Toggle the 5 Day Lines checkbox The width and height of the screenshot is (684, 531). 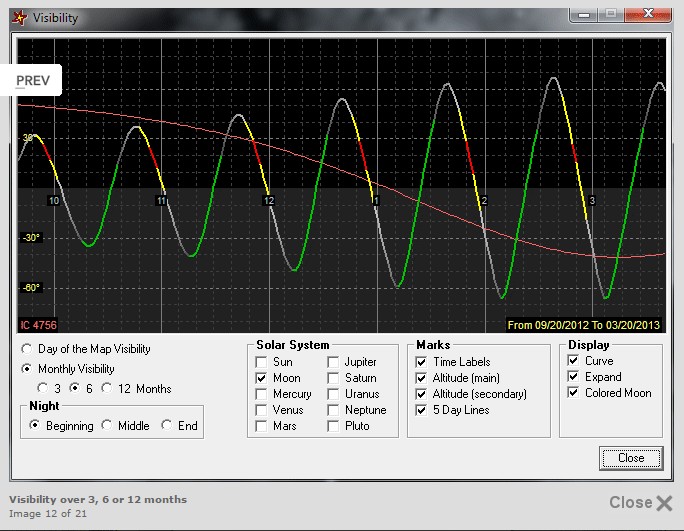(421, 410)
